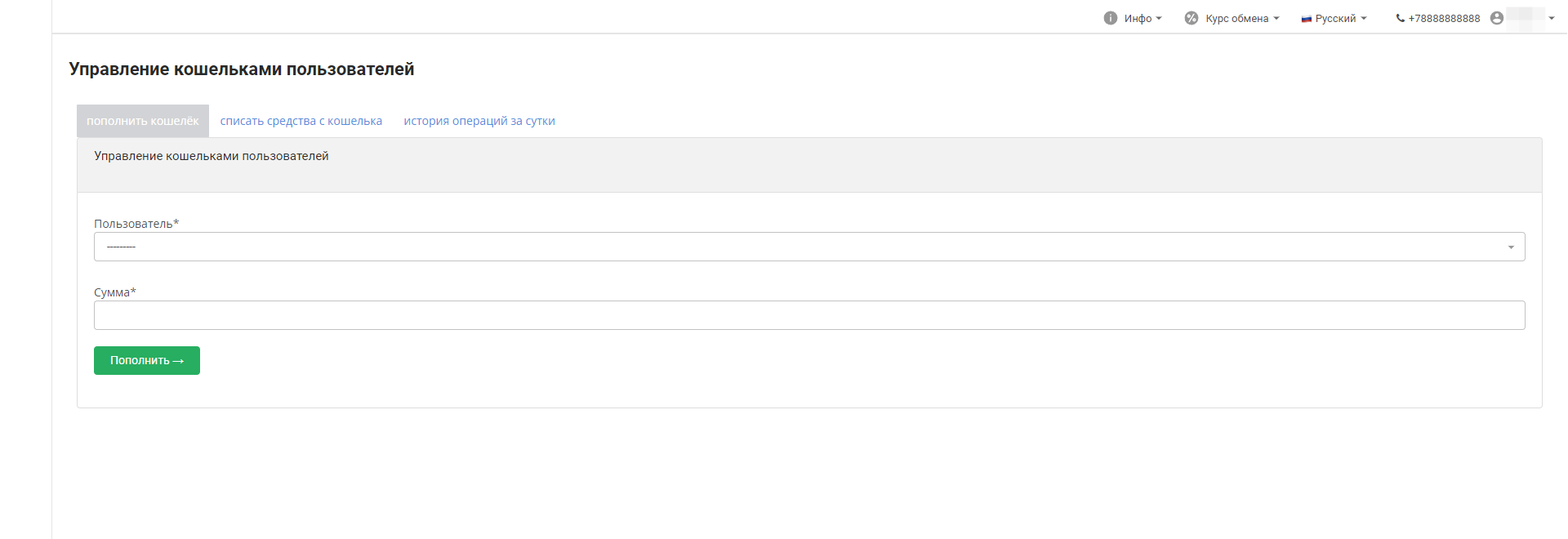Image resolution: width=1568 pixels, height=539 pixels.
Task: Click the Пользователь field label
Action: 136,224
